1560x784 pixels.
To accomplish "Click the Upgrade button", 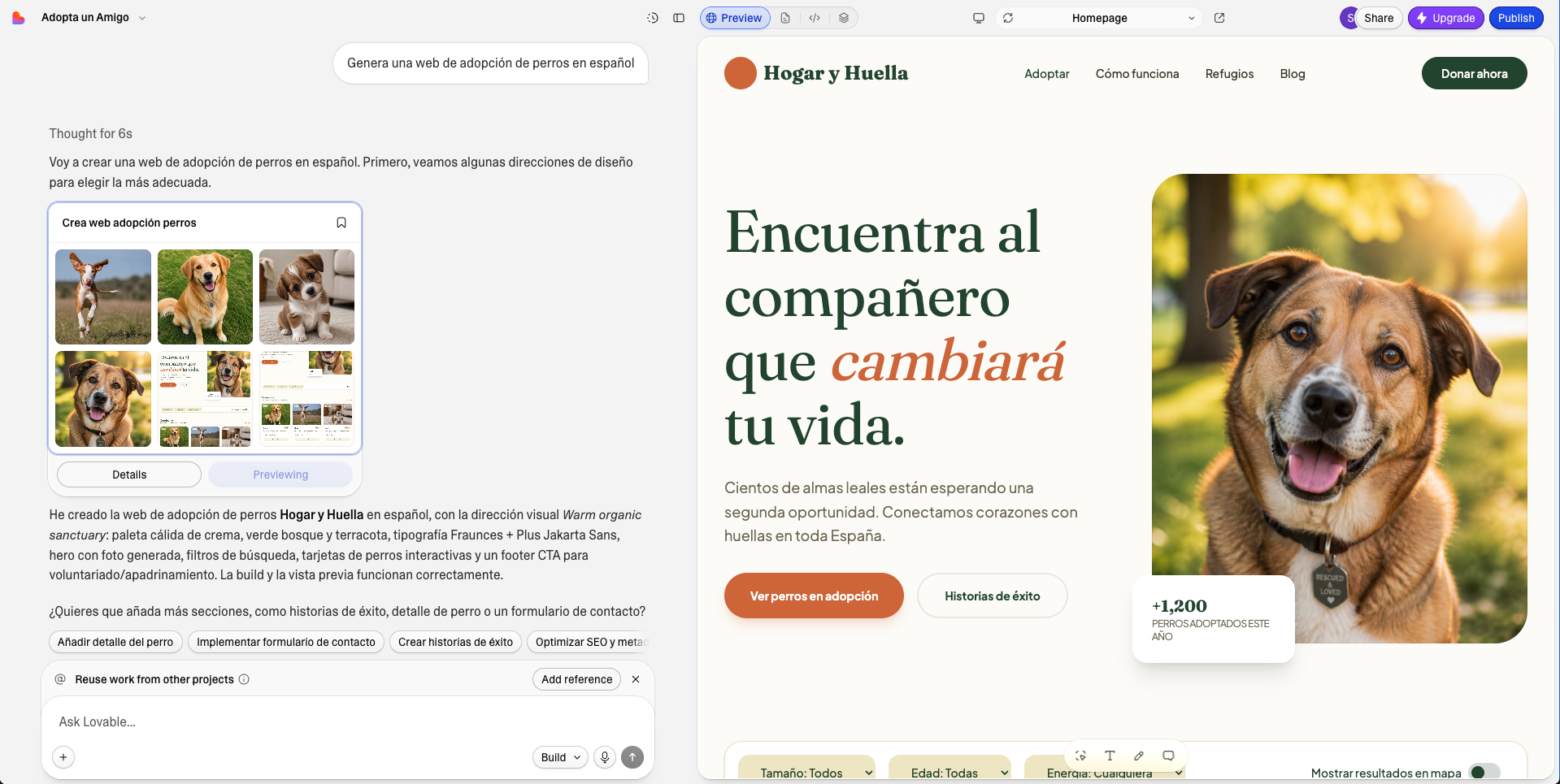I will (1446, 18).
